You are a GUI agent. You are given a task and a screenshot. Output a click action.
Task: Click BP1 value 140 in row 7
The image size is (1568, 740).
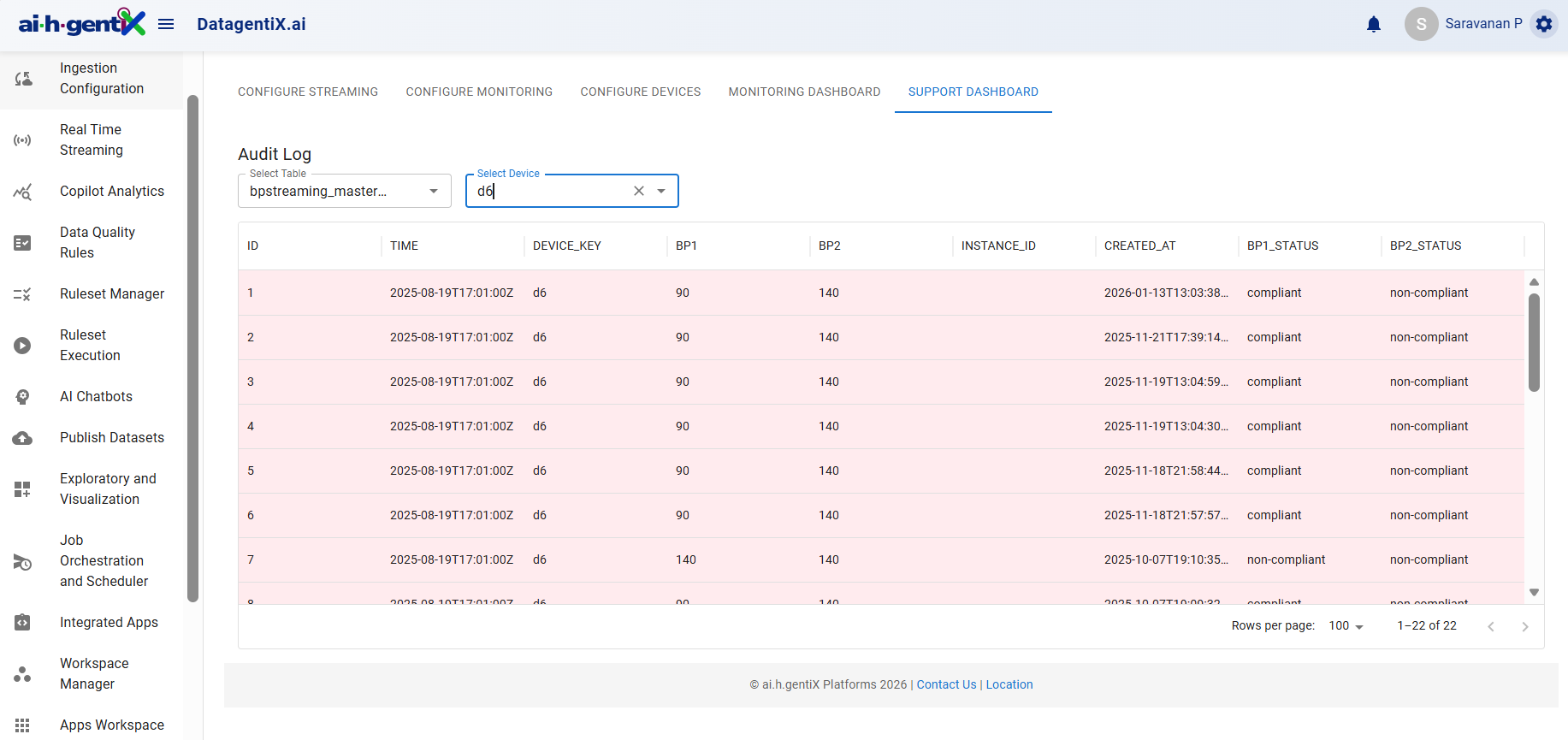pyautogui.click(x=686, y=559)
